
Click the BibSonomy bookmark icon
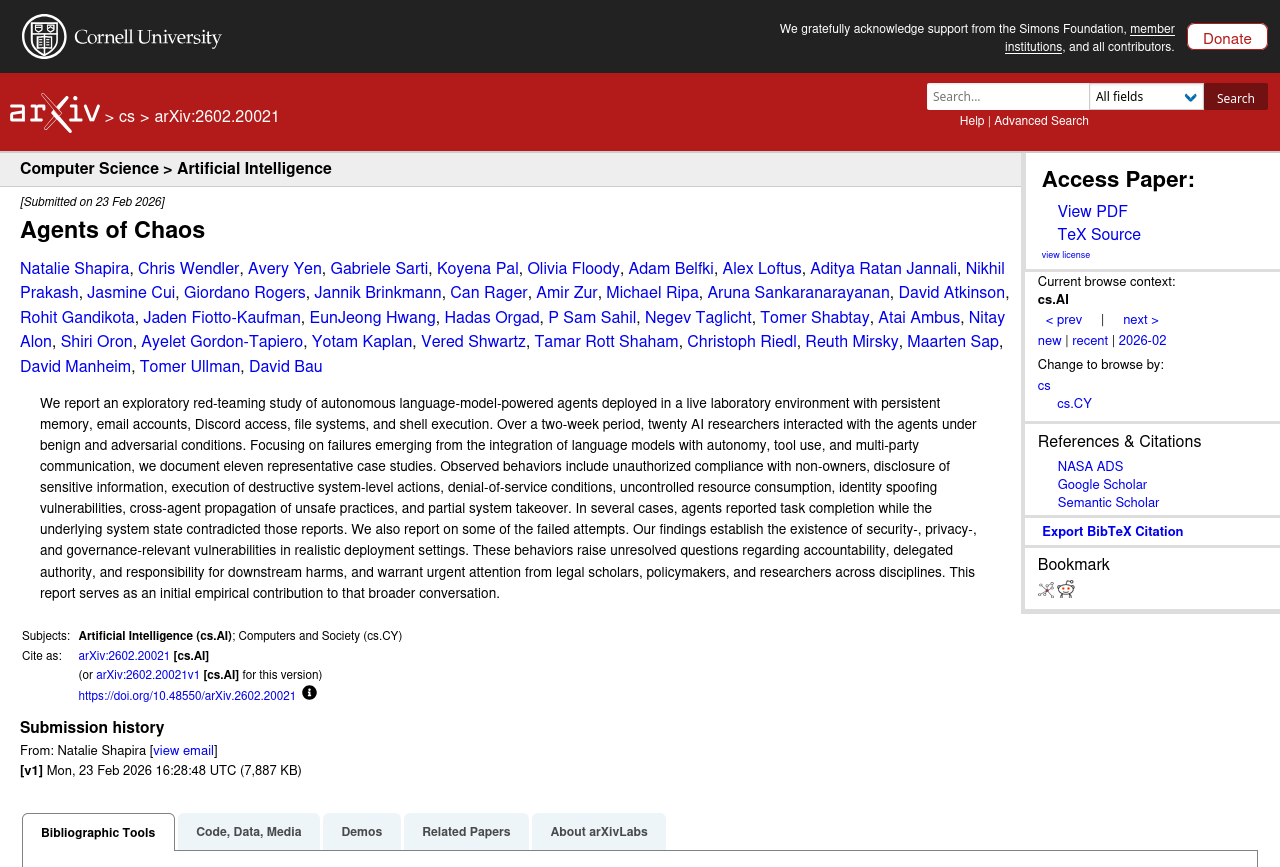click(1046, 590)
